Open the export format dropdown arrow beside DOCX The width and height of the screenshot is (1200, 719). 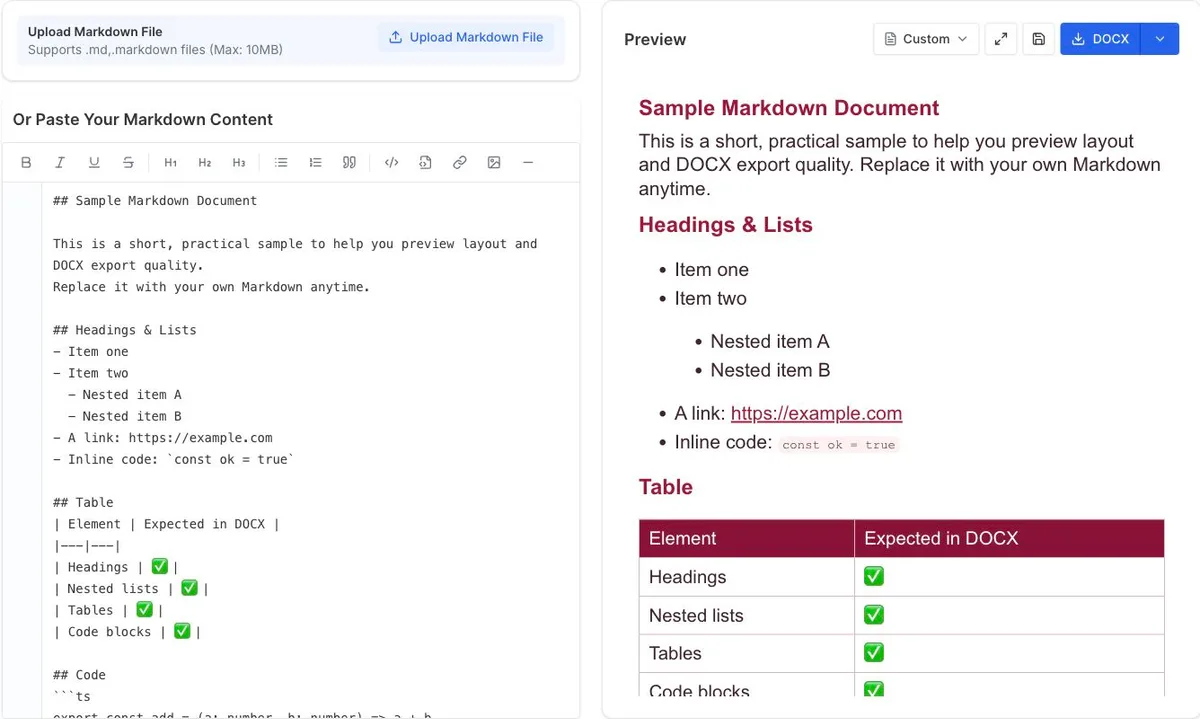pos(1160,39)
